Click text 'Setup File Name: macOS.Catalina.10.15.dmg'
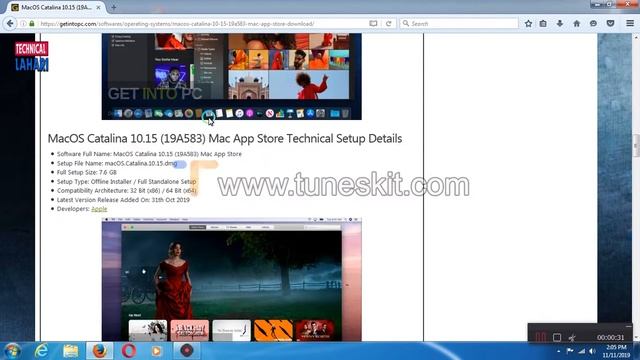The image size is (640, 360). pyautogui.click(x=117, y=163)
